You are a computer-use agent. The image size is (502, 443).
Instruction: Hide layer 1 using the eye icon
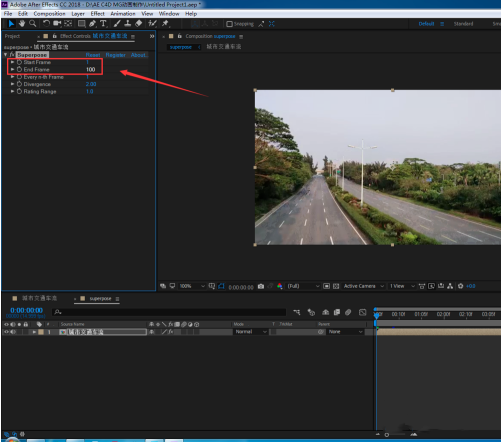tap(6, 332)
